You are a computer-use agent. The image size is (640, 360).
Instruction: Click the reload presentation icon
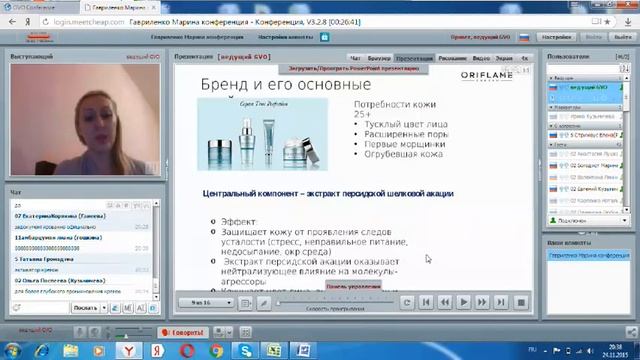coord(407,302)
